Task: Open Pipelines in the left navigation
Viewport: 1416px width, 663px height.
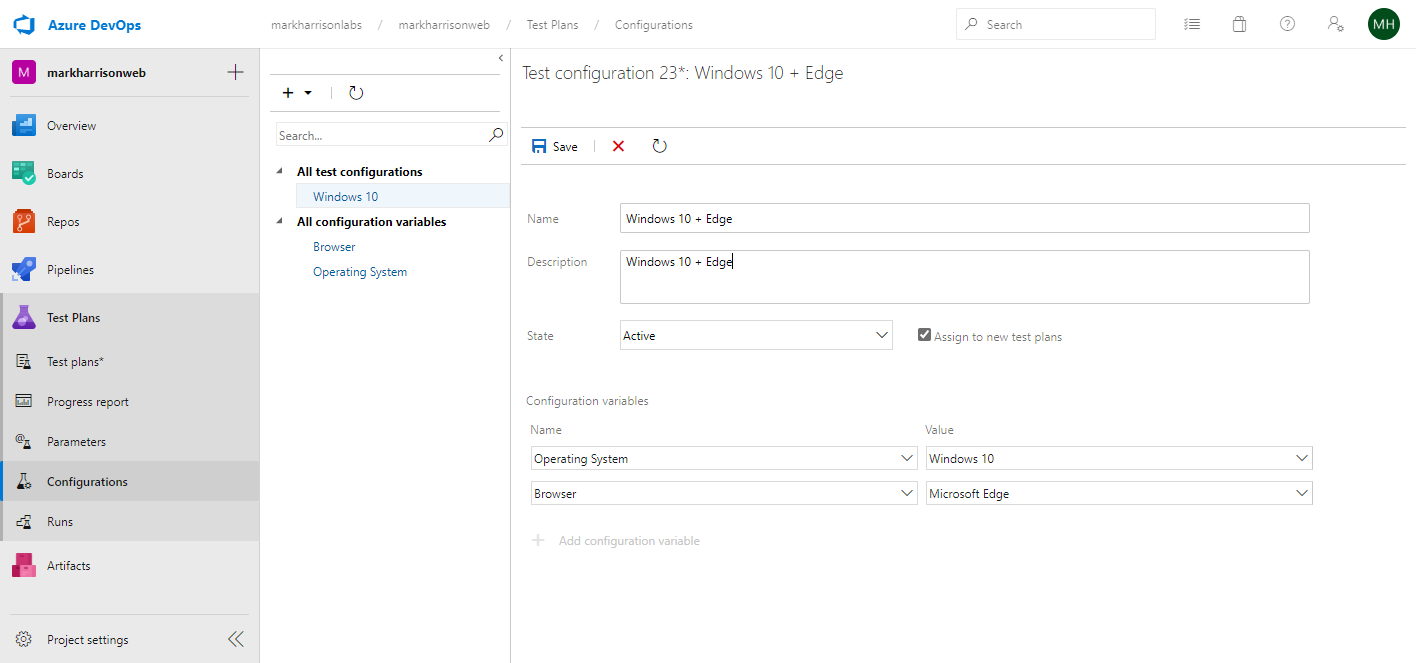Action: pos(70,270)
